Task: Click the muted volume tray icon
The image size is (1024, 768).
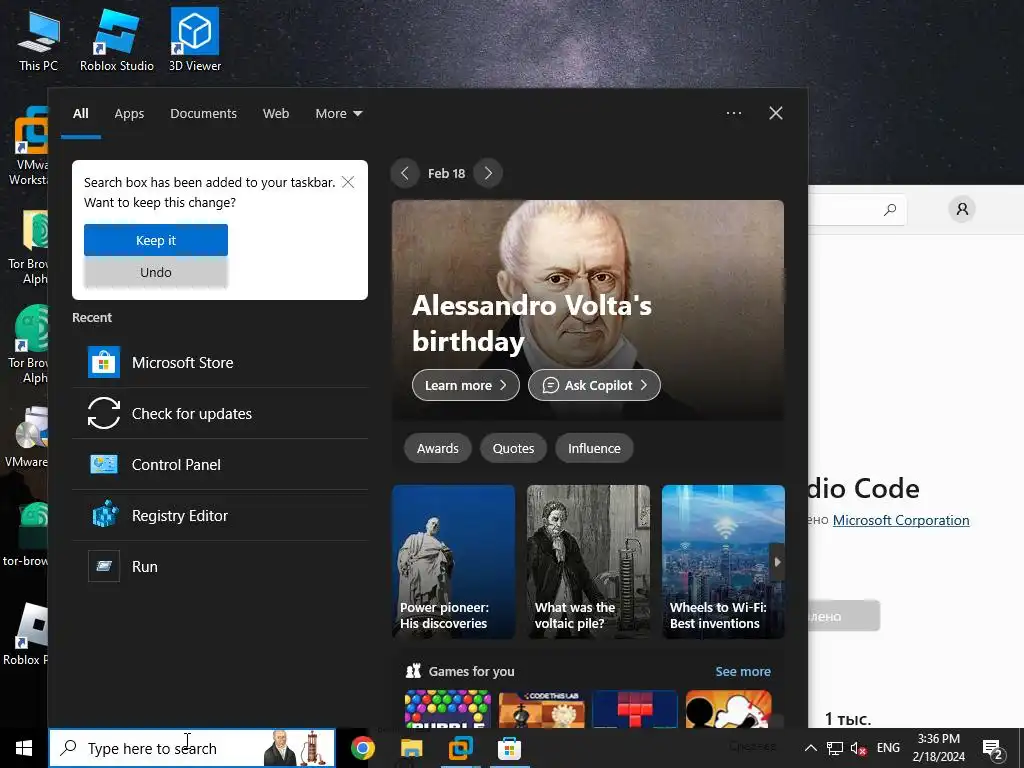Action: (859, 748)
